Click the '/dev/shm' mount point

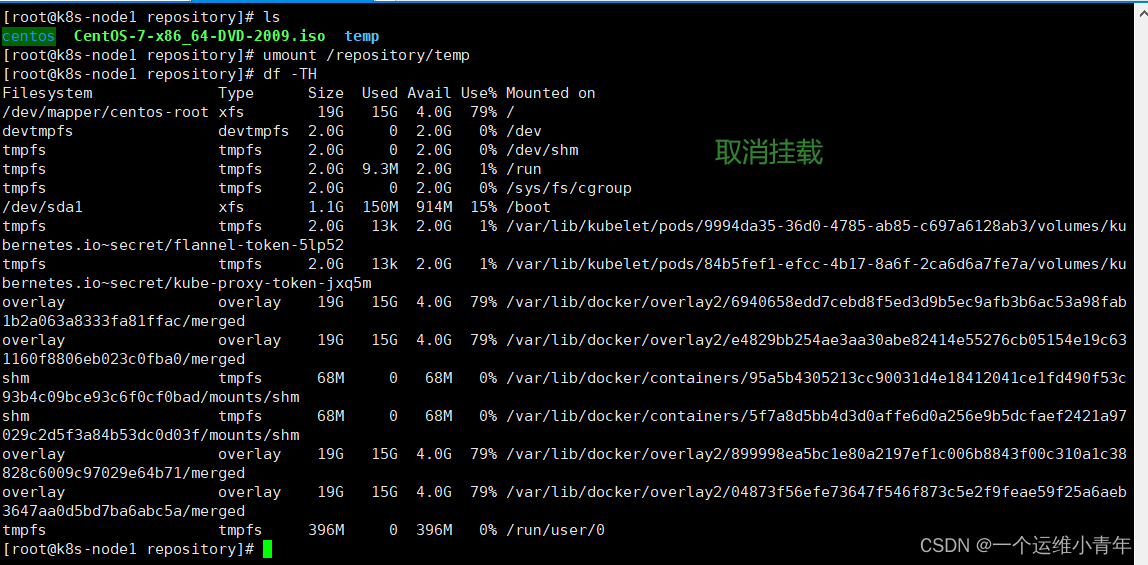click(x=542, y=150)
